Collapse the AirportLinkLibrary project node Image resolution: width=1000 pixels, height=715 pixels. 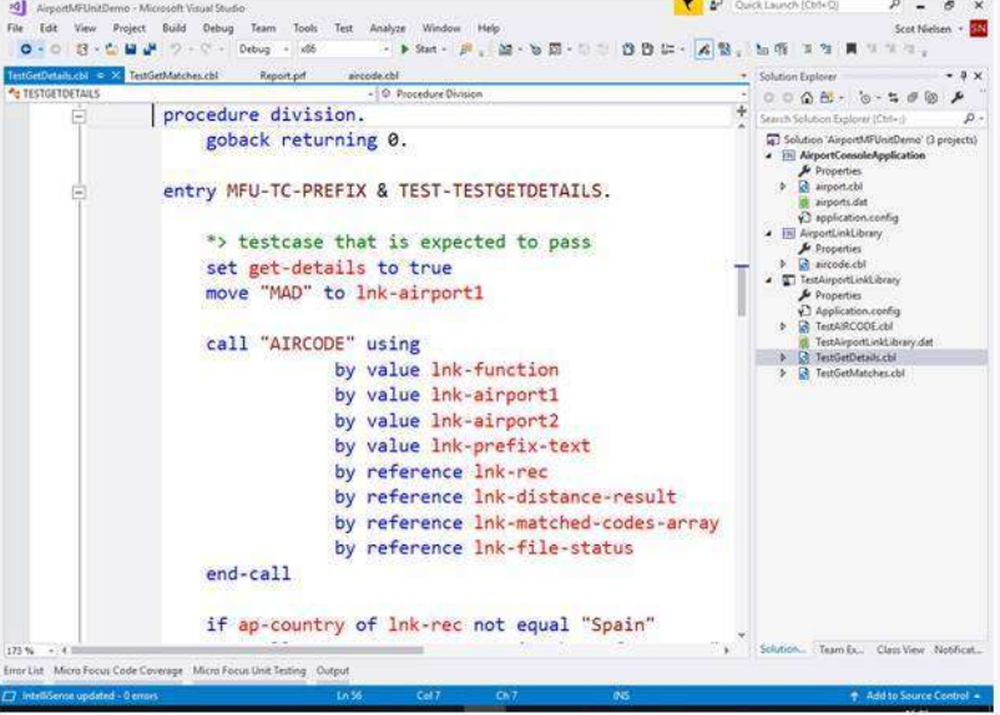(x=769, y=233)
